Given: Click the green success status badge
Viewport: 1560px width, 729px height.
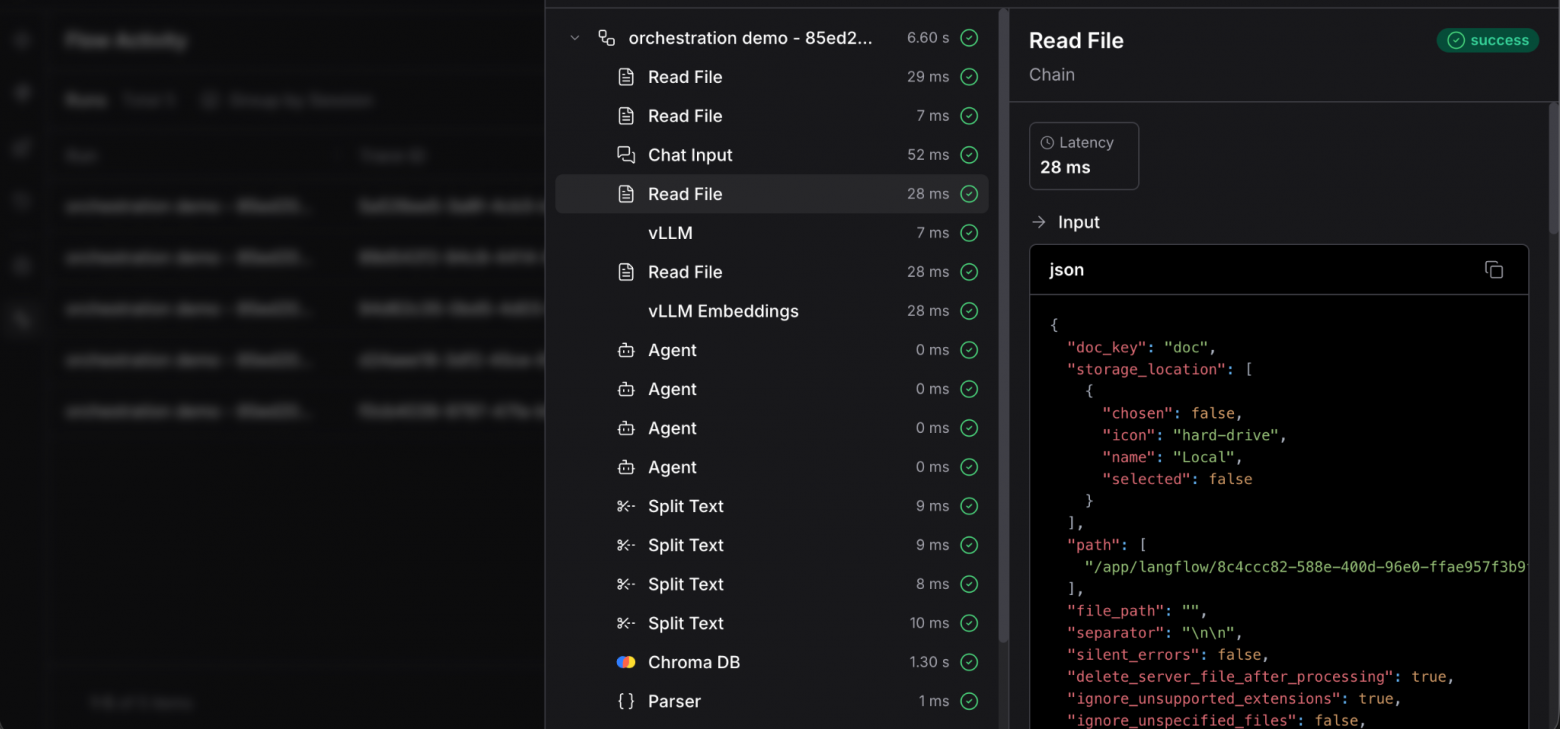Looking at the screenshot, I should pyautogui.click(x=1488, y=40).
